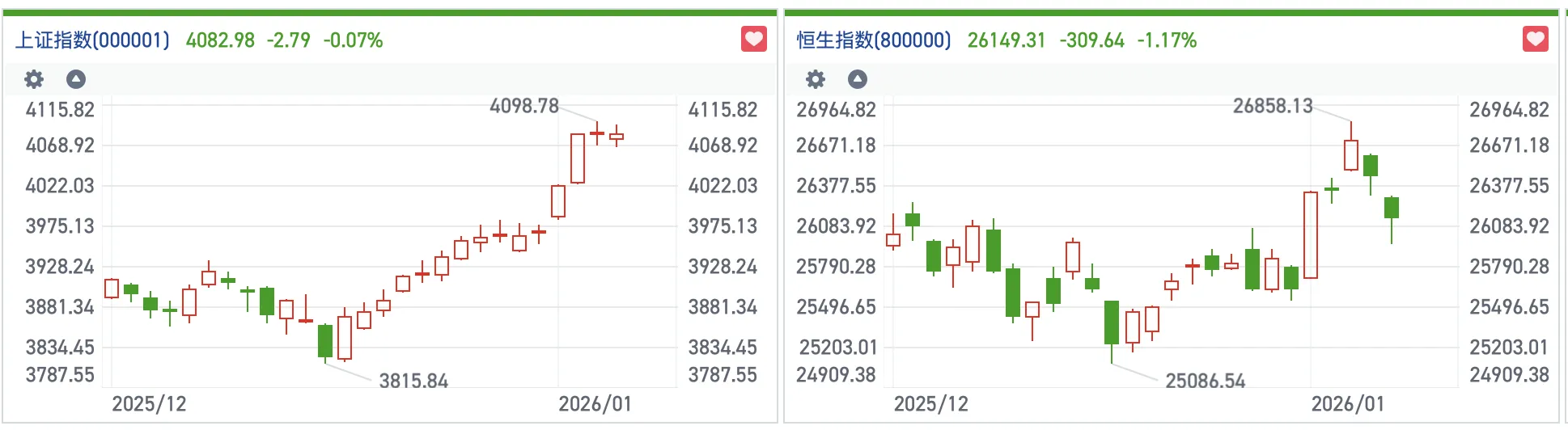The image size is (1568, 430).
Task: Open settings gear for Hang Seng chart
Action: pyautogui.click(x=816, y=79)
